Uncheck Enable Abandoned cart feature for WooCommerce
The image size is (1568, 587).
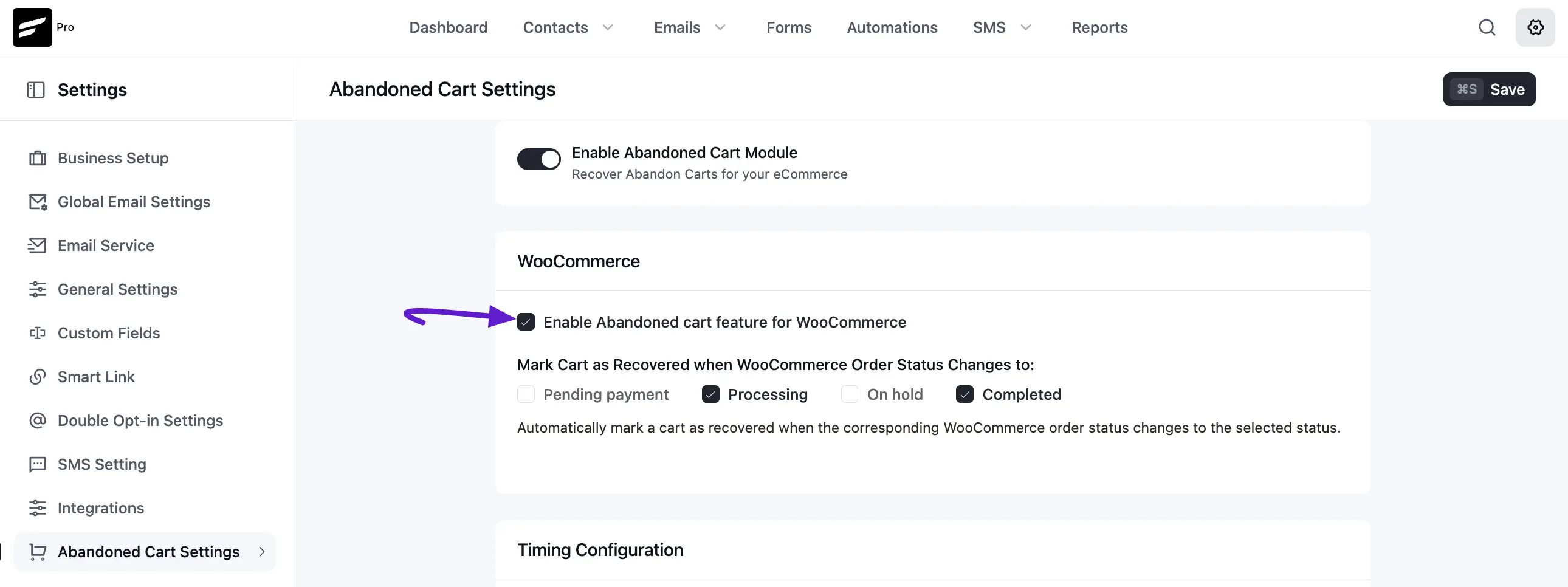pyautogui.click(x=526, y=322)
